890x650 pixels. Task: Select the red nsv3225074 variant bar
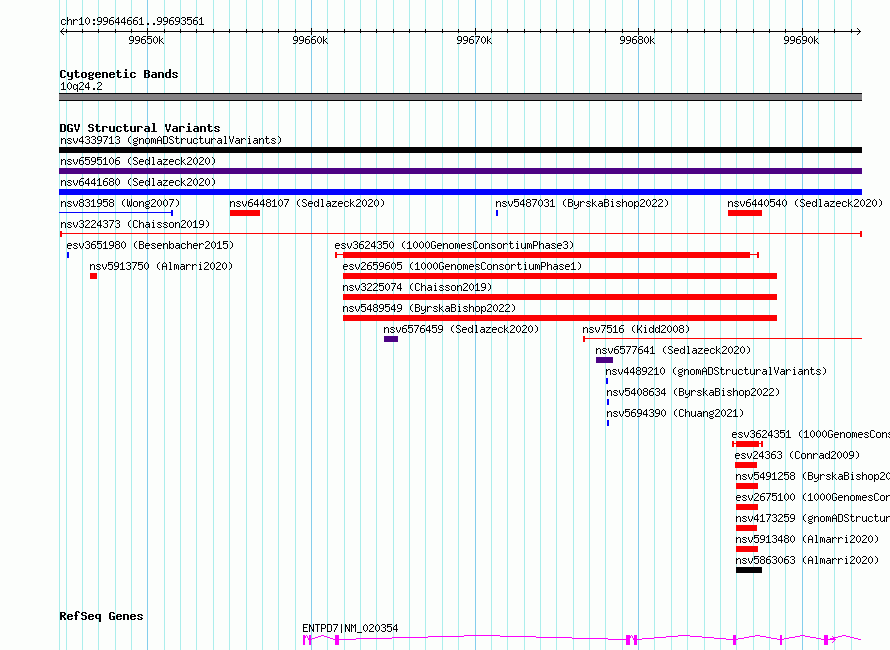pos(560,297)
